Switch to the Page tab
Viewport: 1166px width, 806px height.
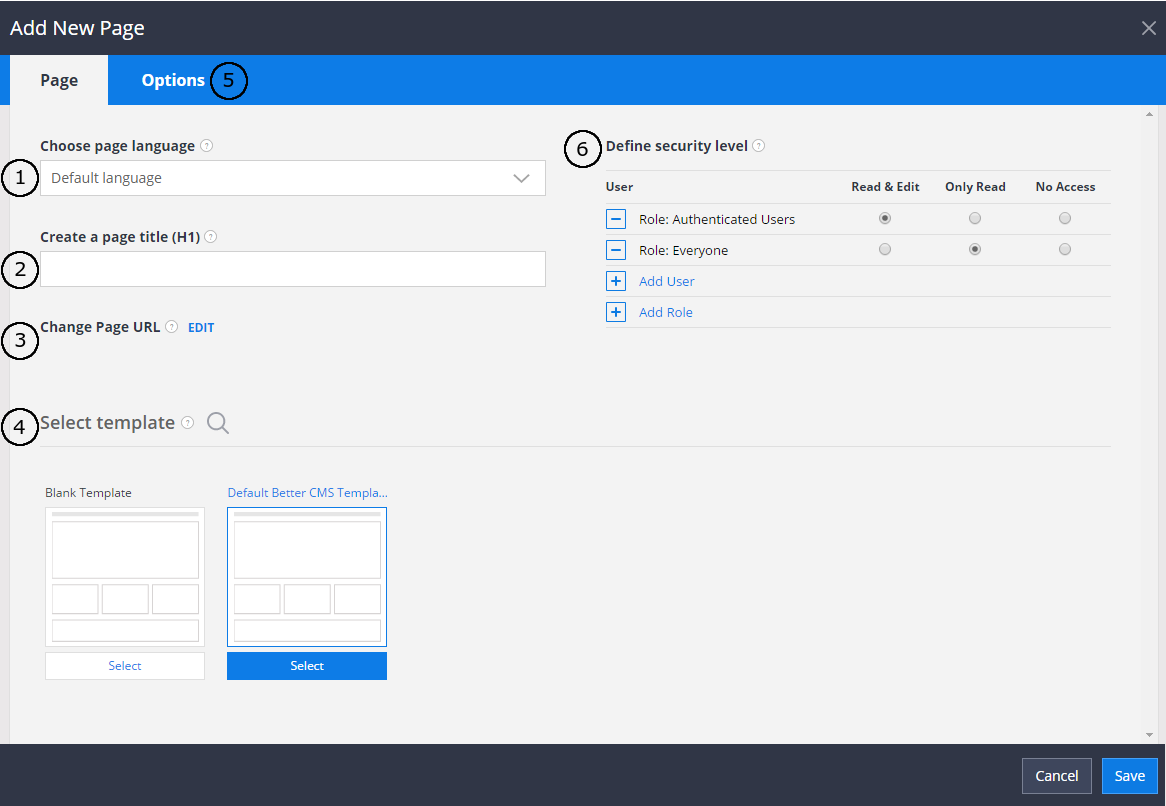click(x=58, y=80)
